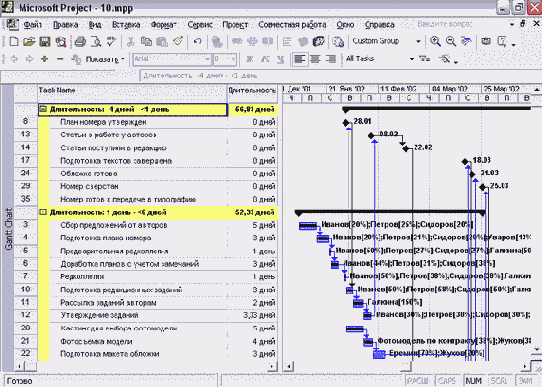Click the Print icon
This screenshot has height=387, width=542.
[80, 42]
